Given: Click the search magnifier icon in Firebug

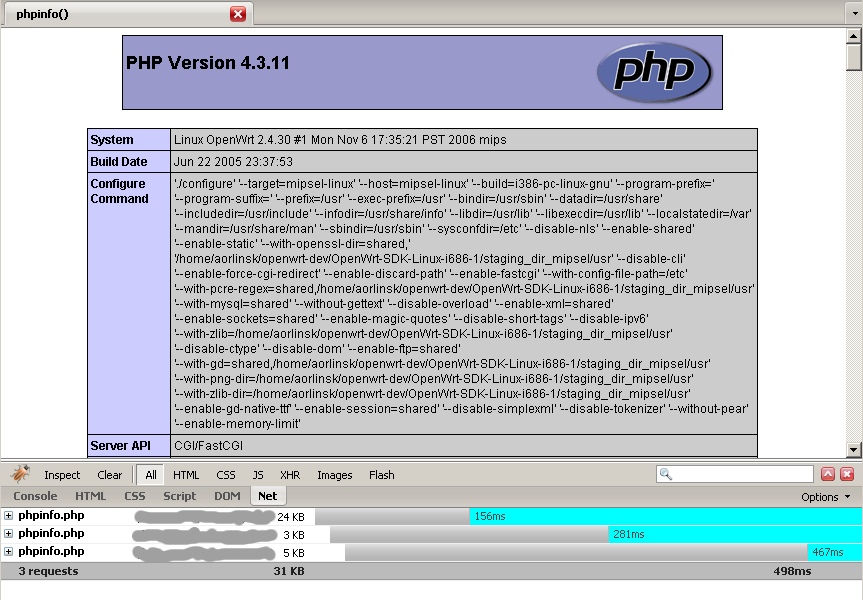Looking at the screenshot, I should point(667,475).
